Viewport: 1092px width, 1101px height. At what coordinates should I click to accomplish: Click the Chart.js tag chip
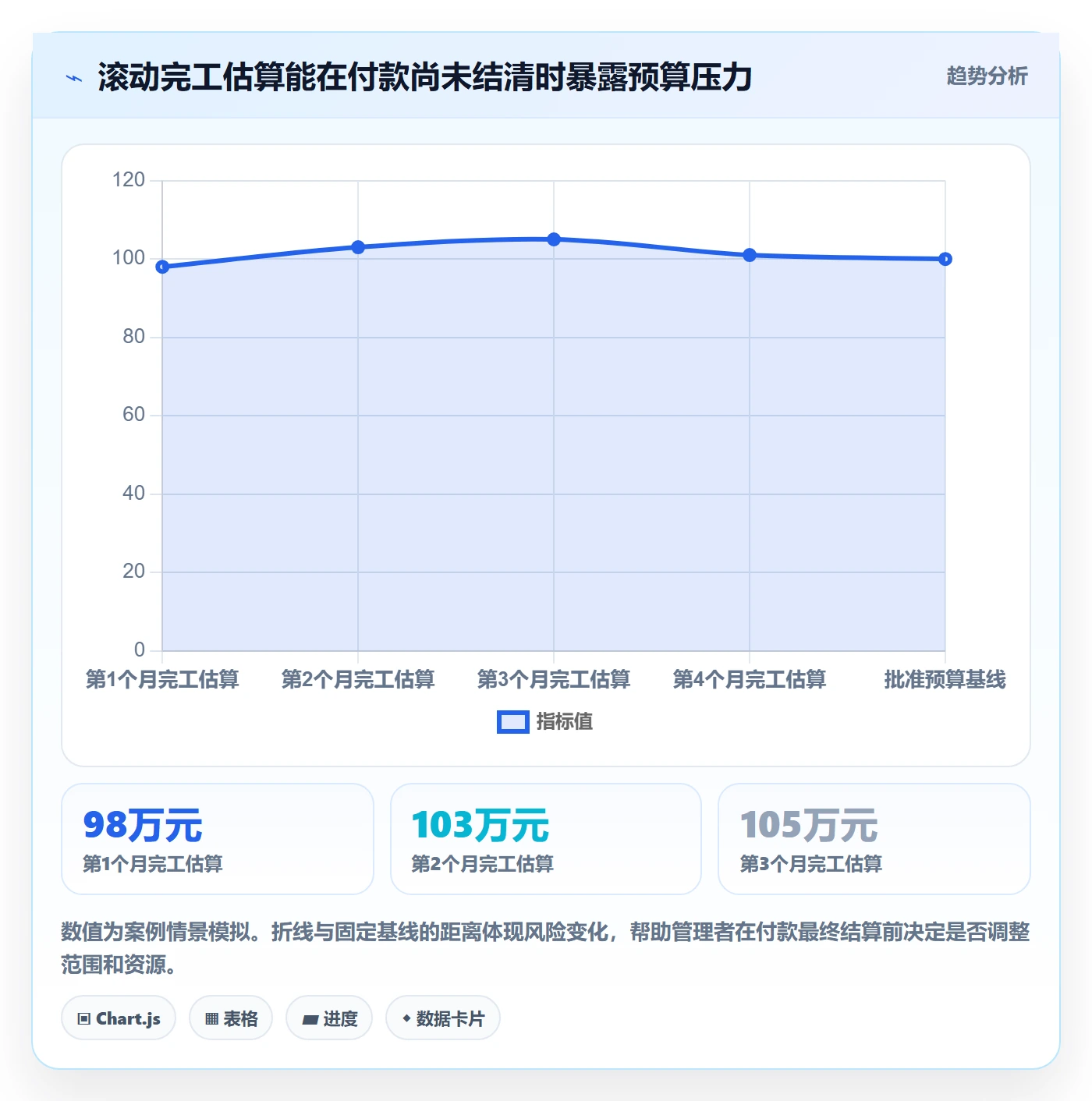[x=119, y=1018]
